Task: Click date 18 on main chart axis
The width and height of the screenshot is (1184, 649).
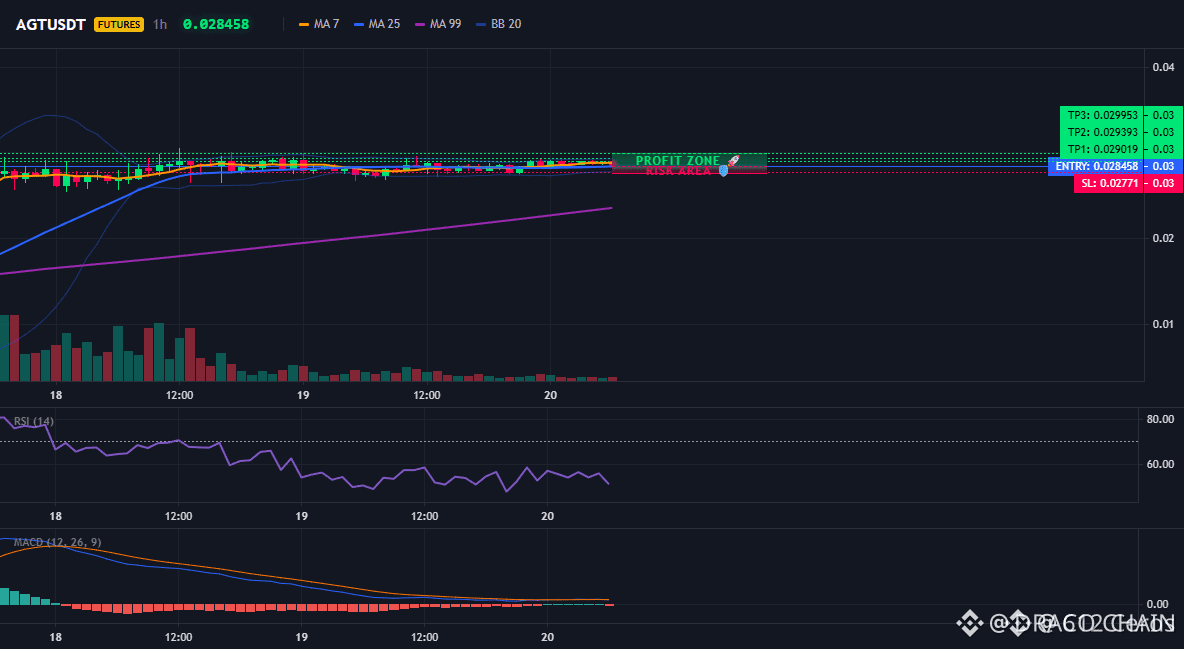Action: coord(55,395)
